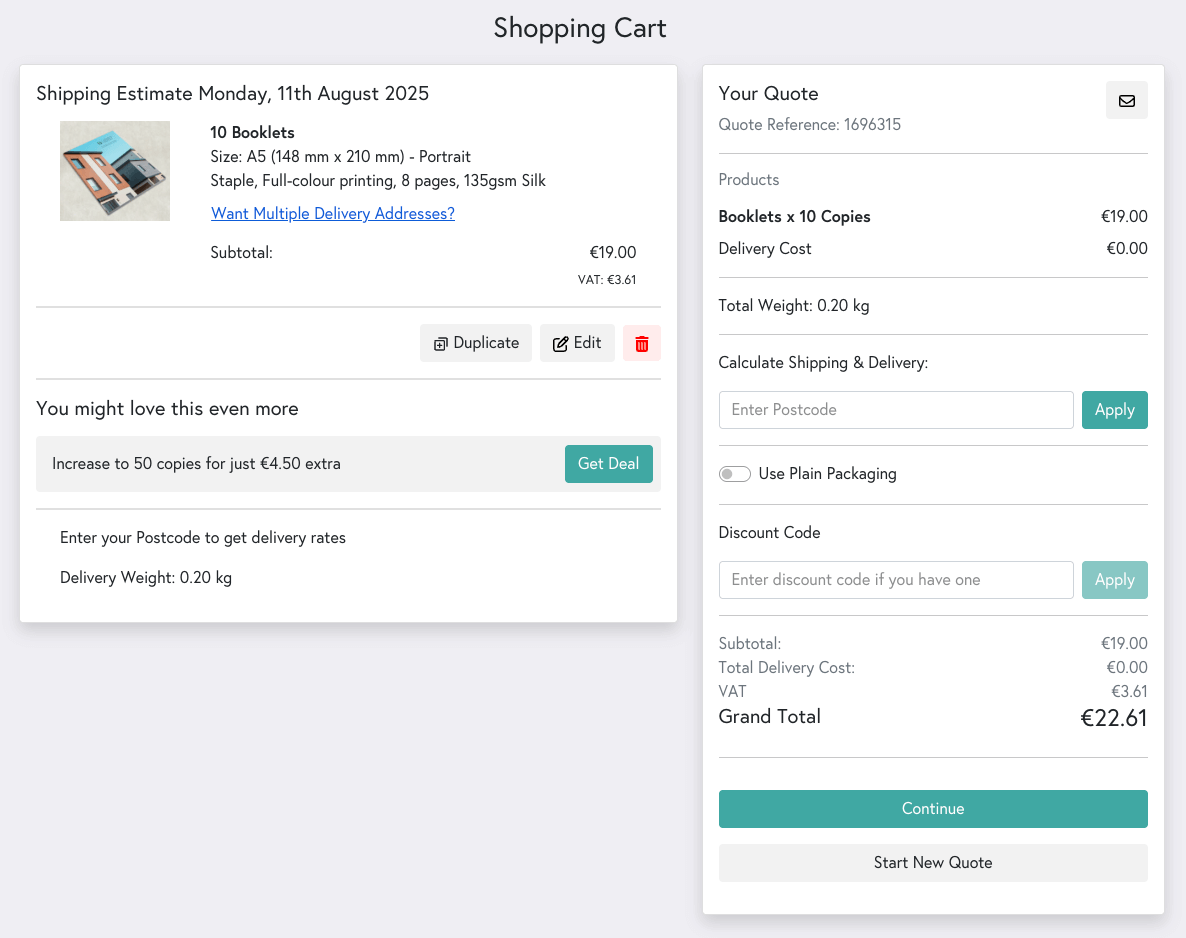This screenshot has height=938, width=1186.
Task: Open the Edit pencil icon for the booklets
Action: point(577,343)
